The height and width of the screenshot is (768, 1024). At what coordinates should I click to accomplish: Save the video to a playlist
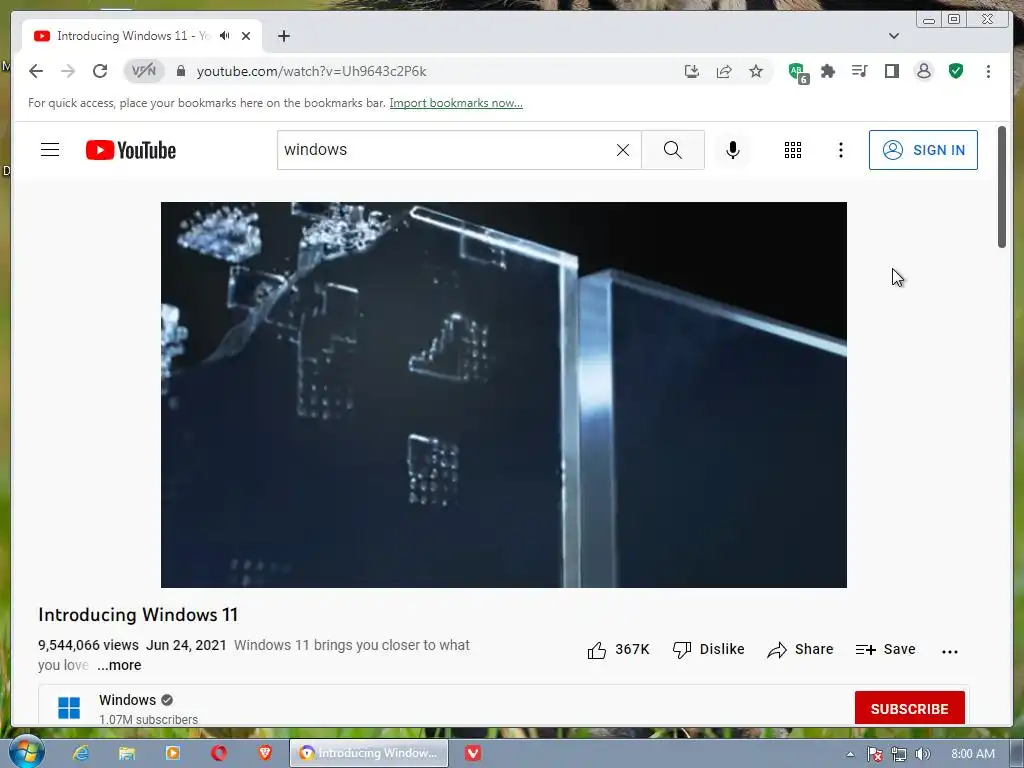(886, 650)
